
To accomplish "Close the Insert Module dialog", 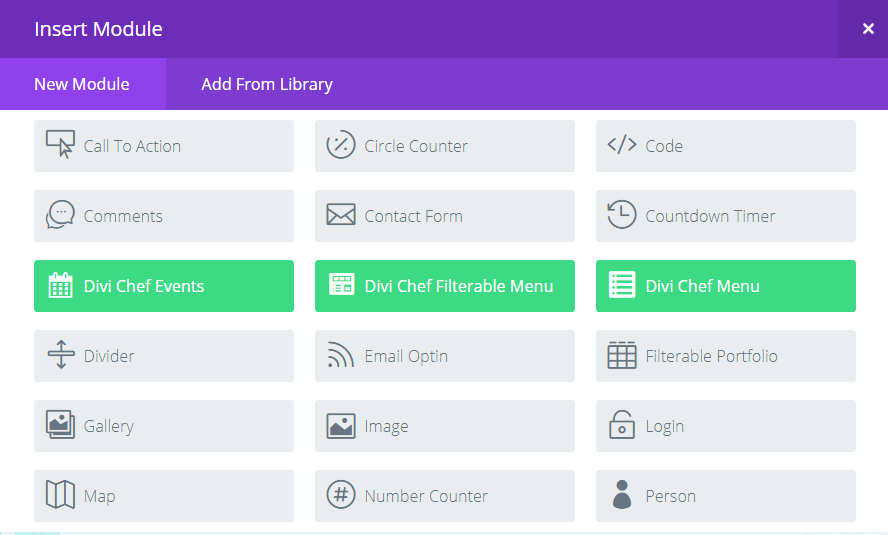I will pyautogui.click(x=868, y=28).
